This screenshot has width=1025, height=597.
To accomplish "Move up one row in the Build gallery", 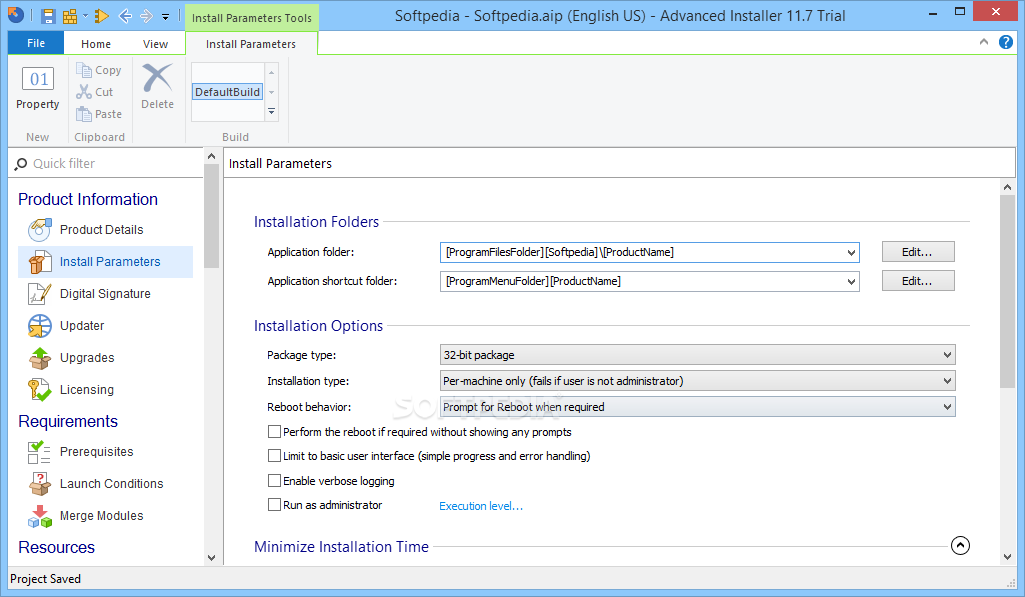I will 271,72.
